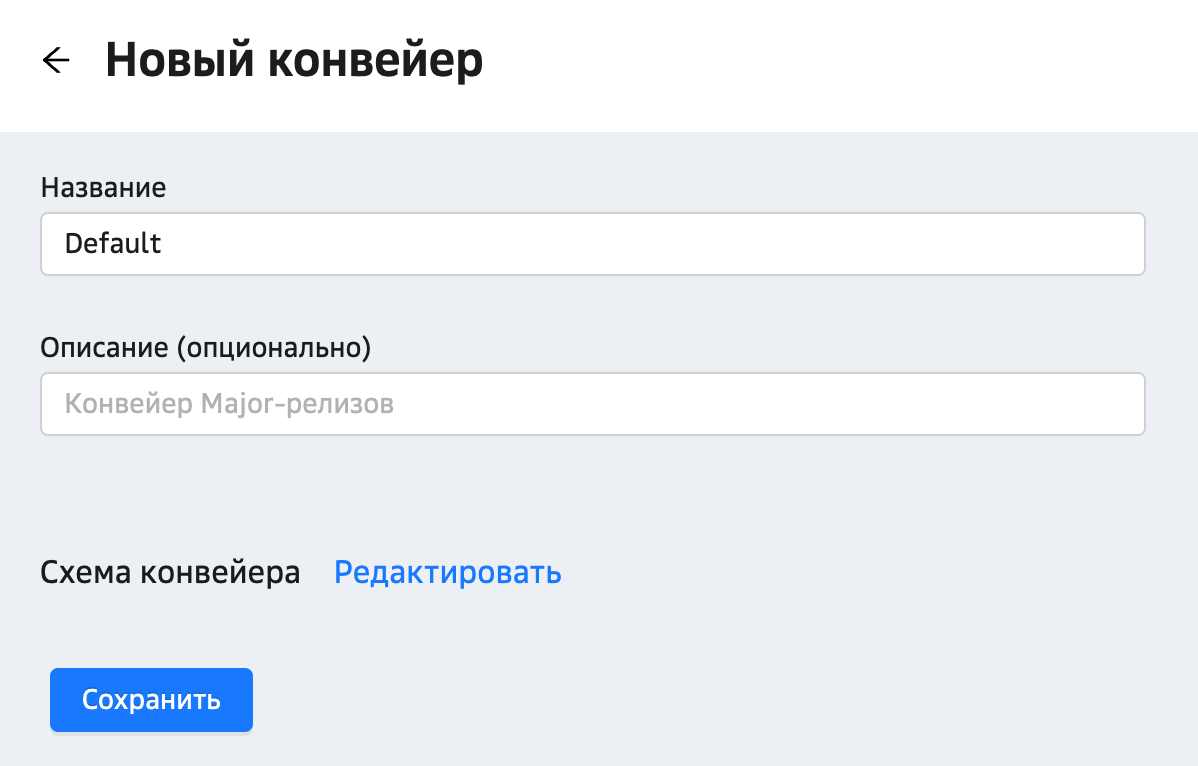Click the Описание (опционально) input field
The height and width of the screenshot is (766, 1198).
[x=592, y=404]
